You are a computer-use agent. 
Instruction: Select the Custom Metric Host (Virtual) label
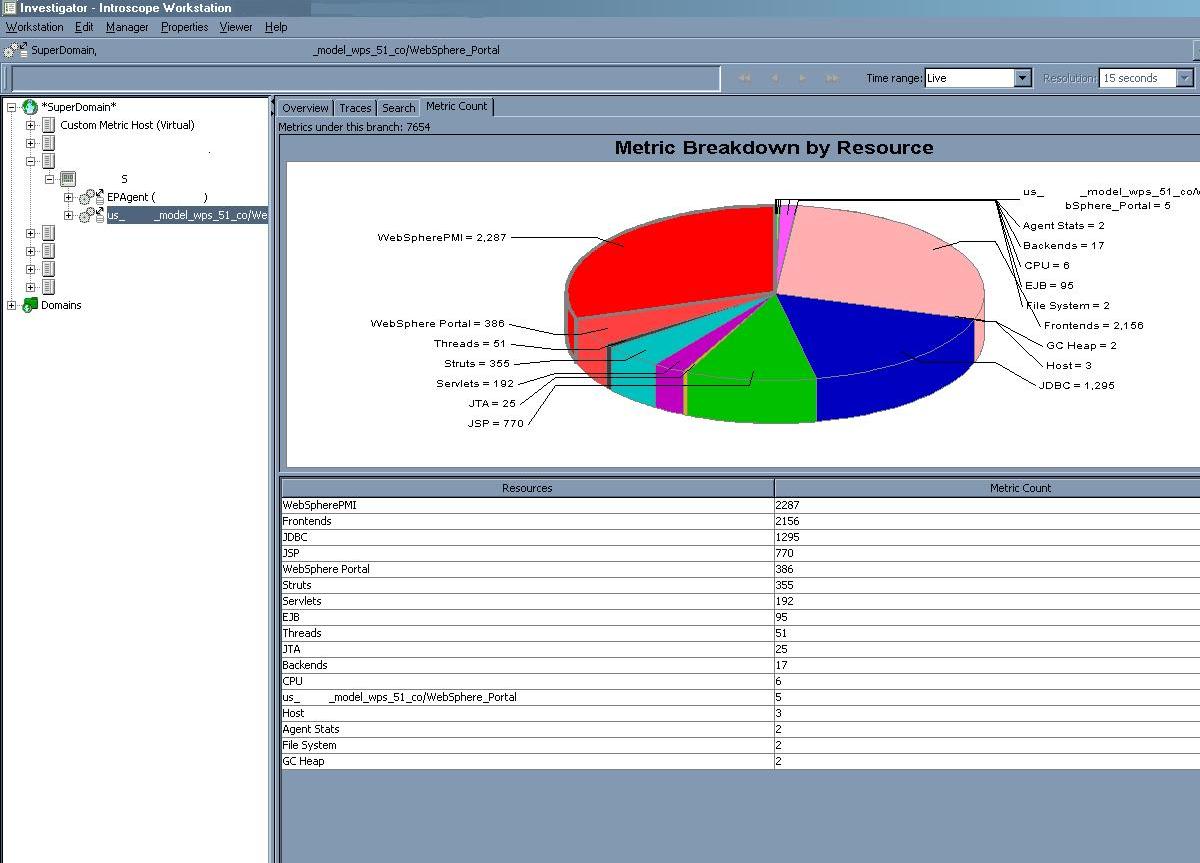click(x=127, y=125)
